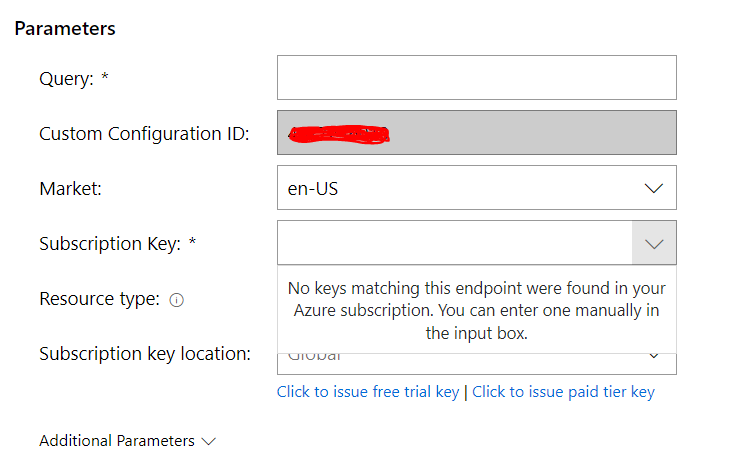Click the Parameters heading
The height and width of the screenshot is (468, 736).
click(65, 29)
